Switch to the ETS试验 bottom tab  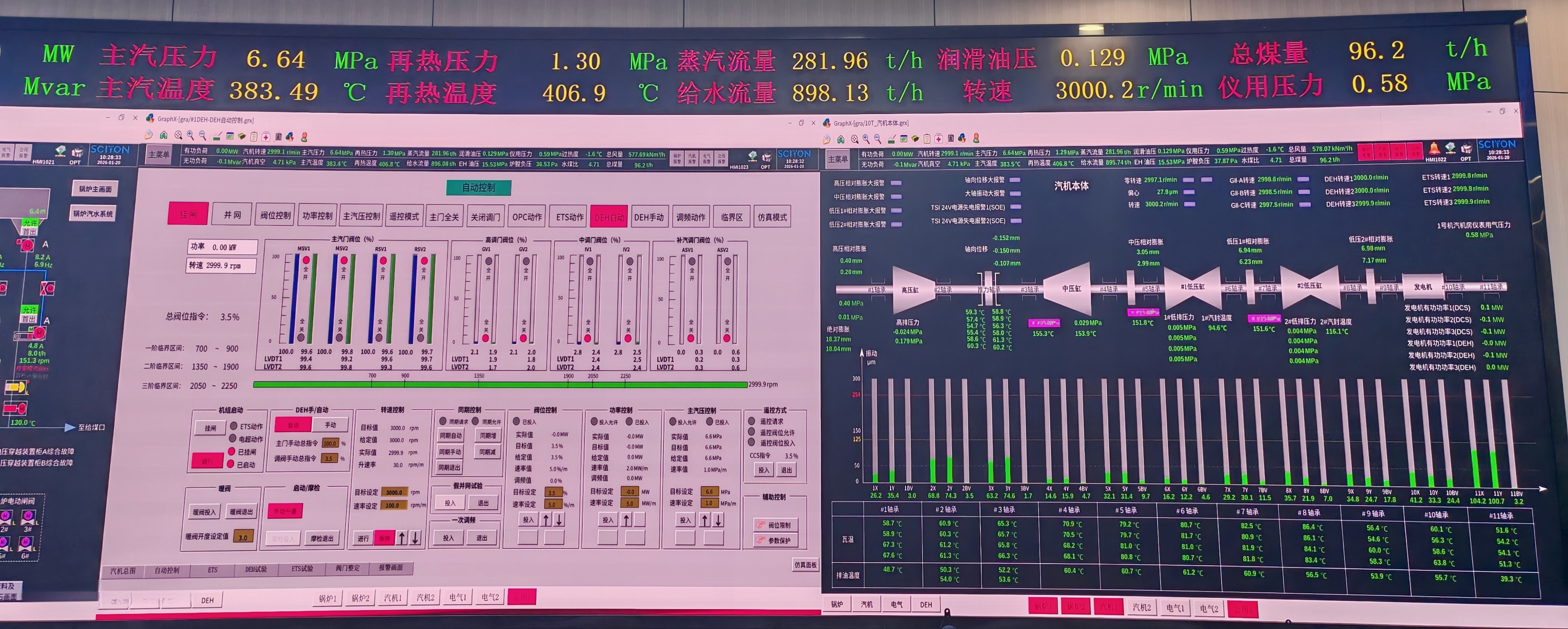click(x=302, y=569)
